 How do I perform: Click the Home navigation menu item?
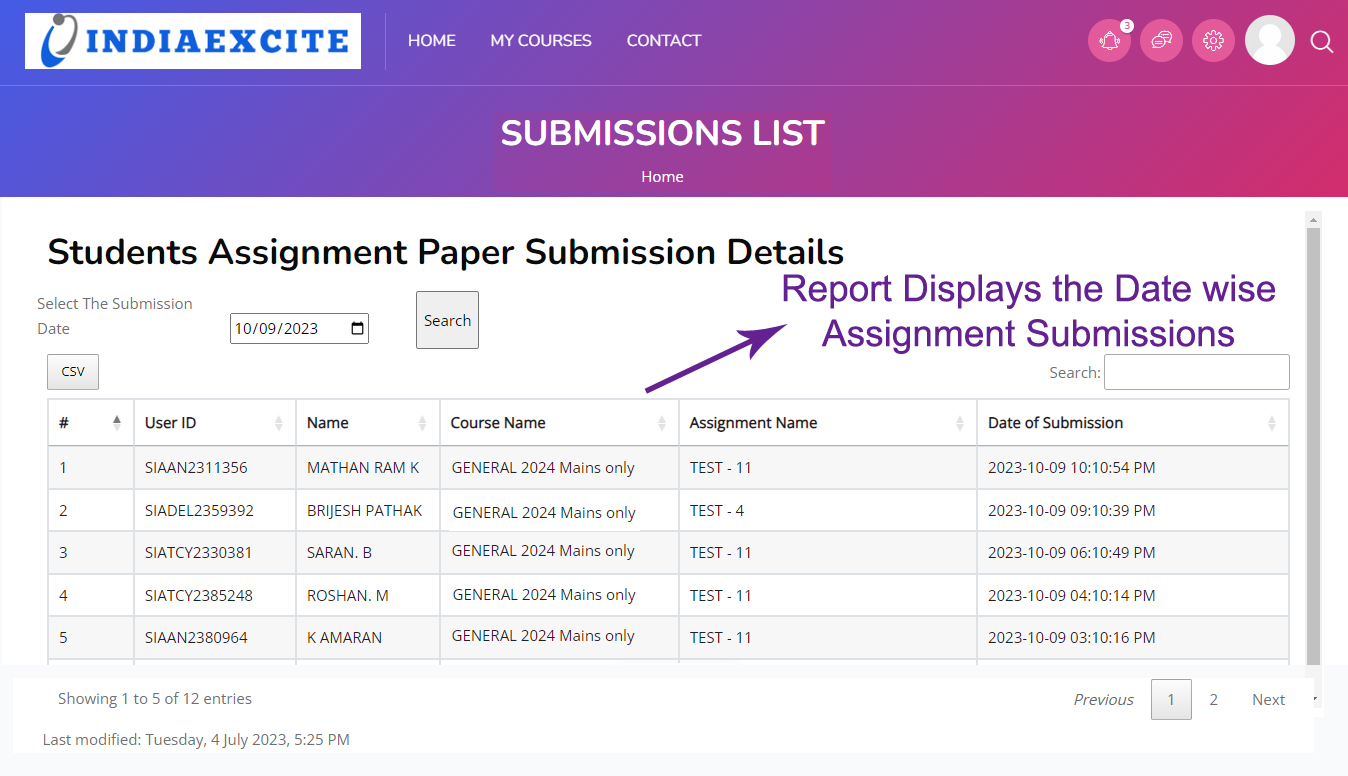click(432, 41)
